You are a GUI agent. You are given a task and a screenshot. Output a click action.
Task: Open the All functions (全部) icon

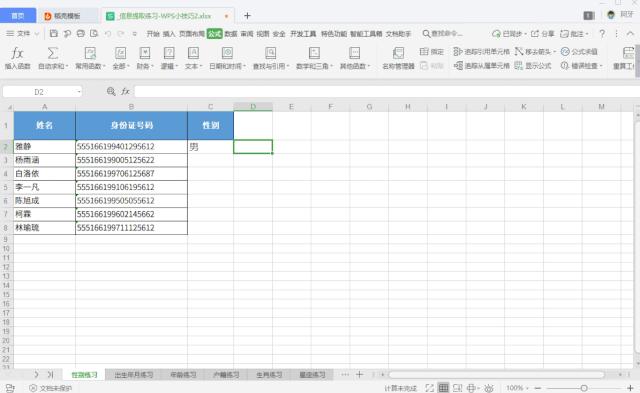(120, 53)
